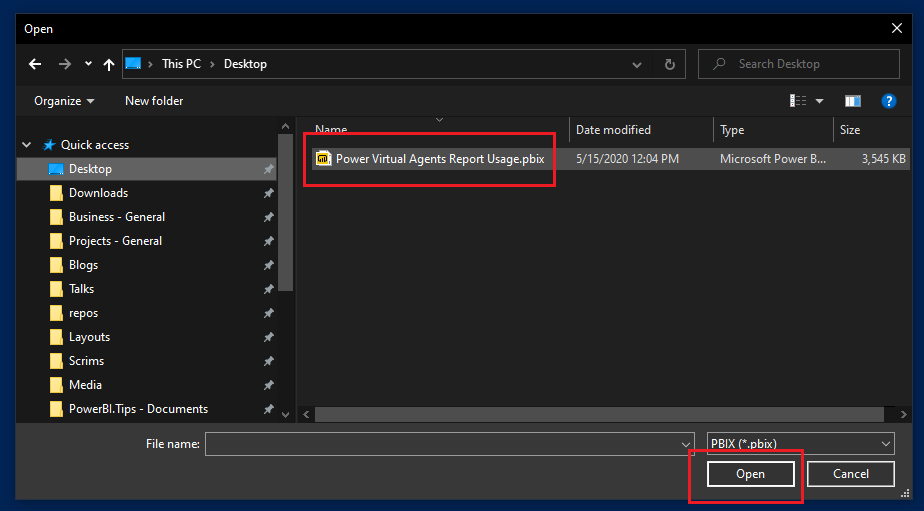924x511 pixels.
Task: Go forward with the right arrow
Action: point(64,64)
